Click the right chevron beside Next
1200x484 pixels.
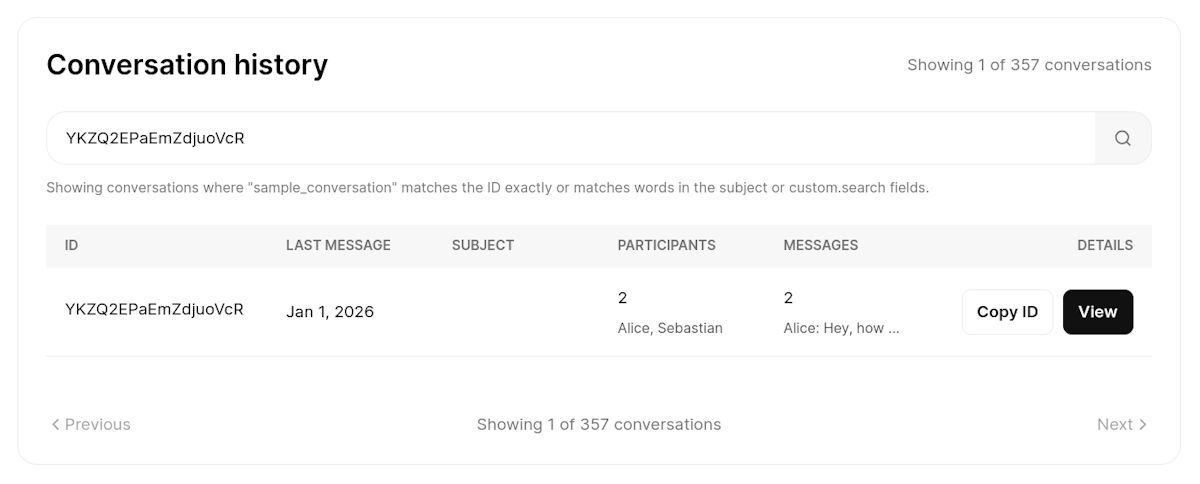(1143, 424)
